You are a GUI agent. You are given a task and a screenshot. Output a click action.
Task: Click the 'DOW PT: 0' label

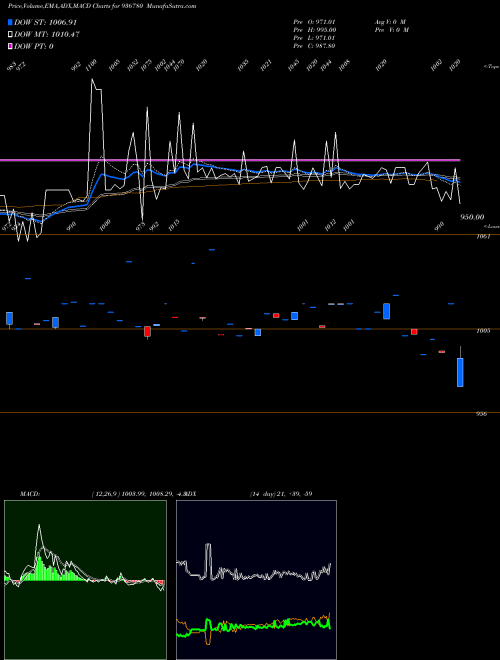[34, 46]
